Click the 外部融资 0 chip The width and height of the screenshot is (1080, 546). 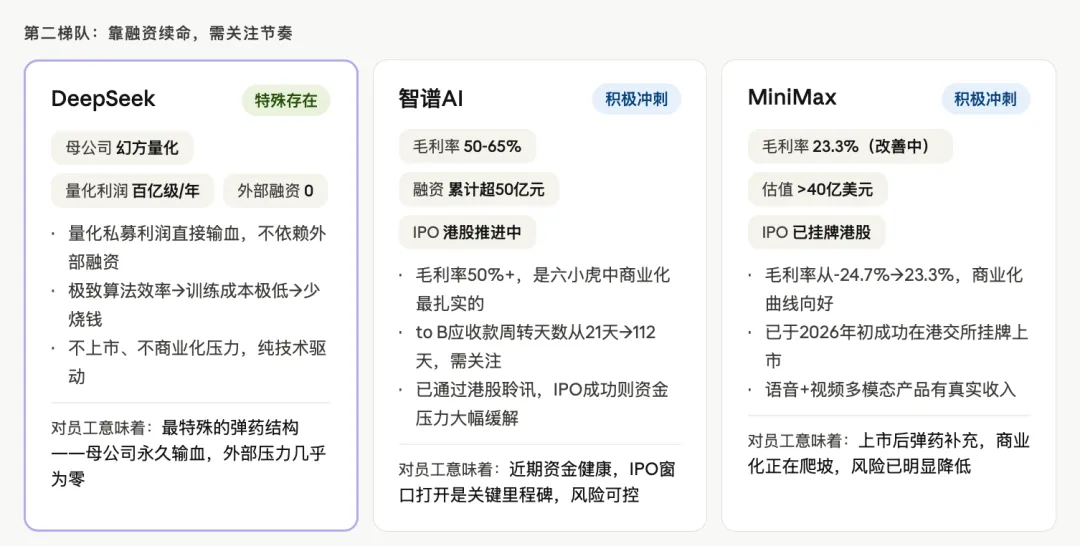[275, 190]
